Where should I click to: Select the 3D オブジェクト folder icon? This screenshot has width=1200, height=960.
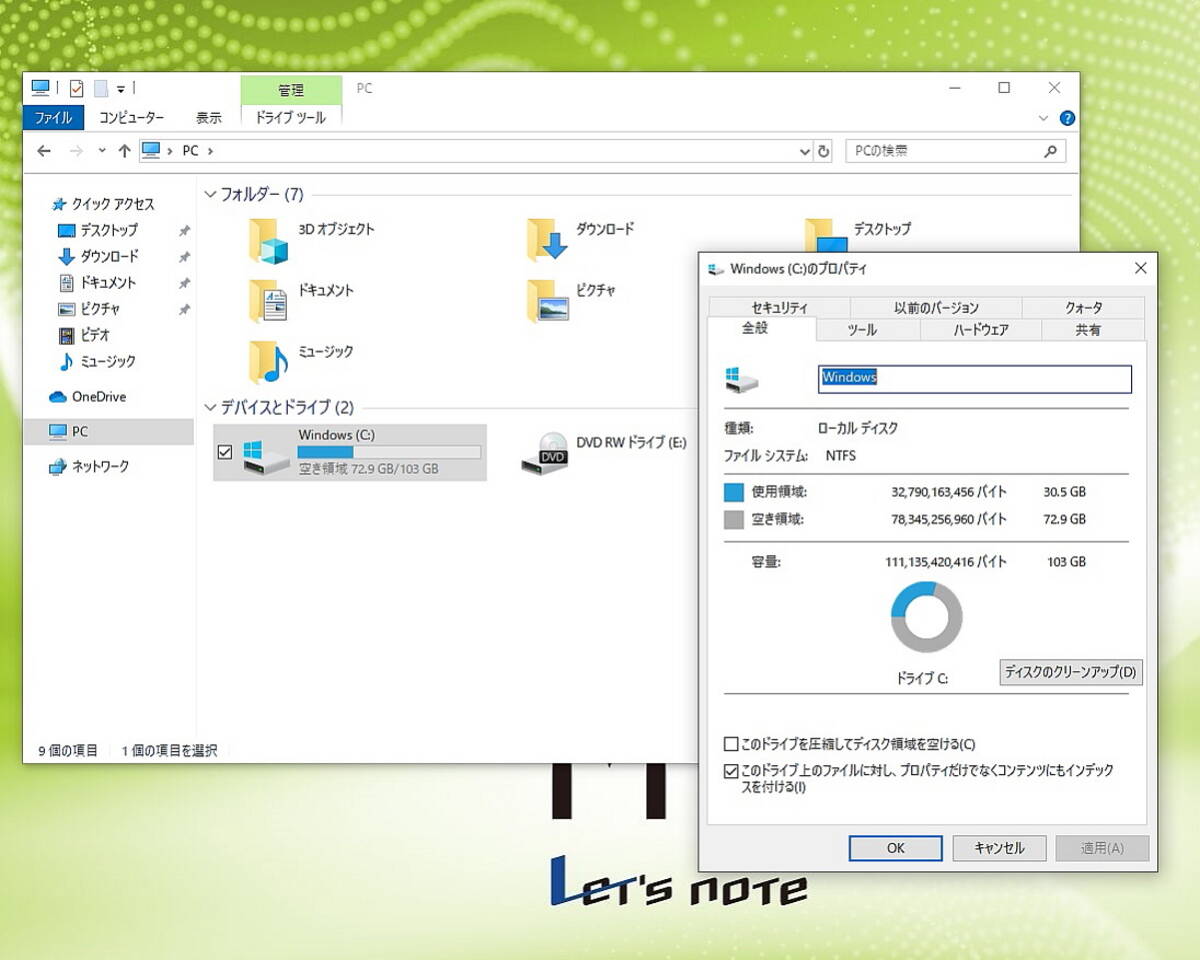[268, 241]
